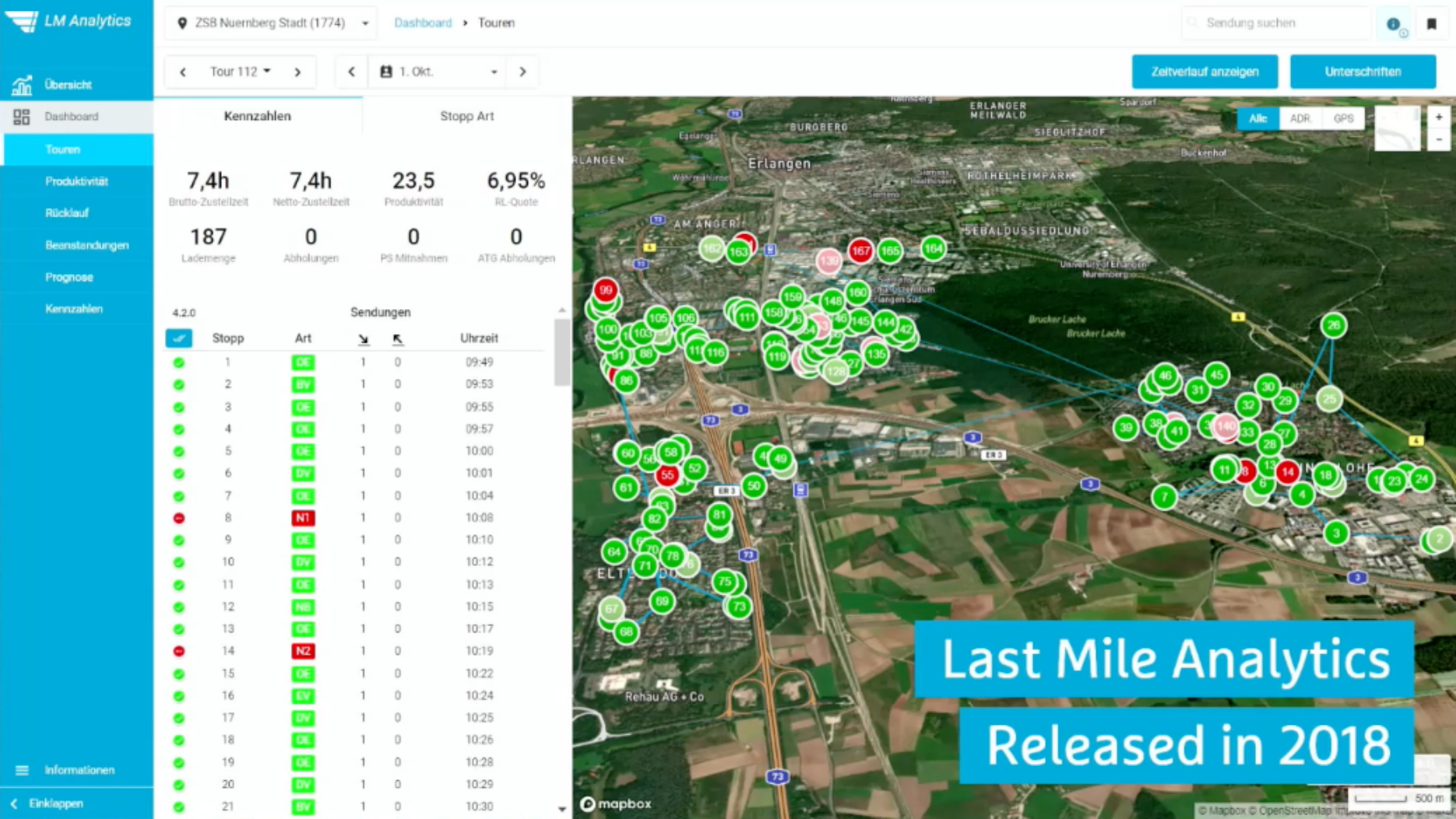Screen dimensions: 1456x819
Task: Toggle the select-all checkbox in Sendungen header
Action: pyautogui.click(x=179, y=338)
